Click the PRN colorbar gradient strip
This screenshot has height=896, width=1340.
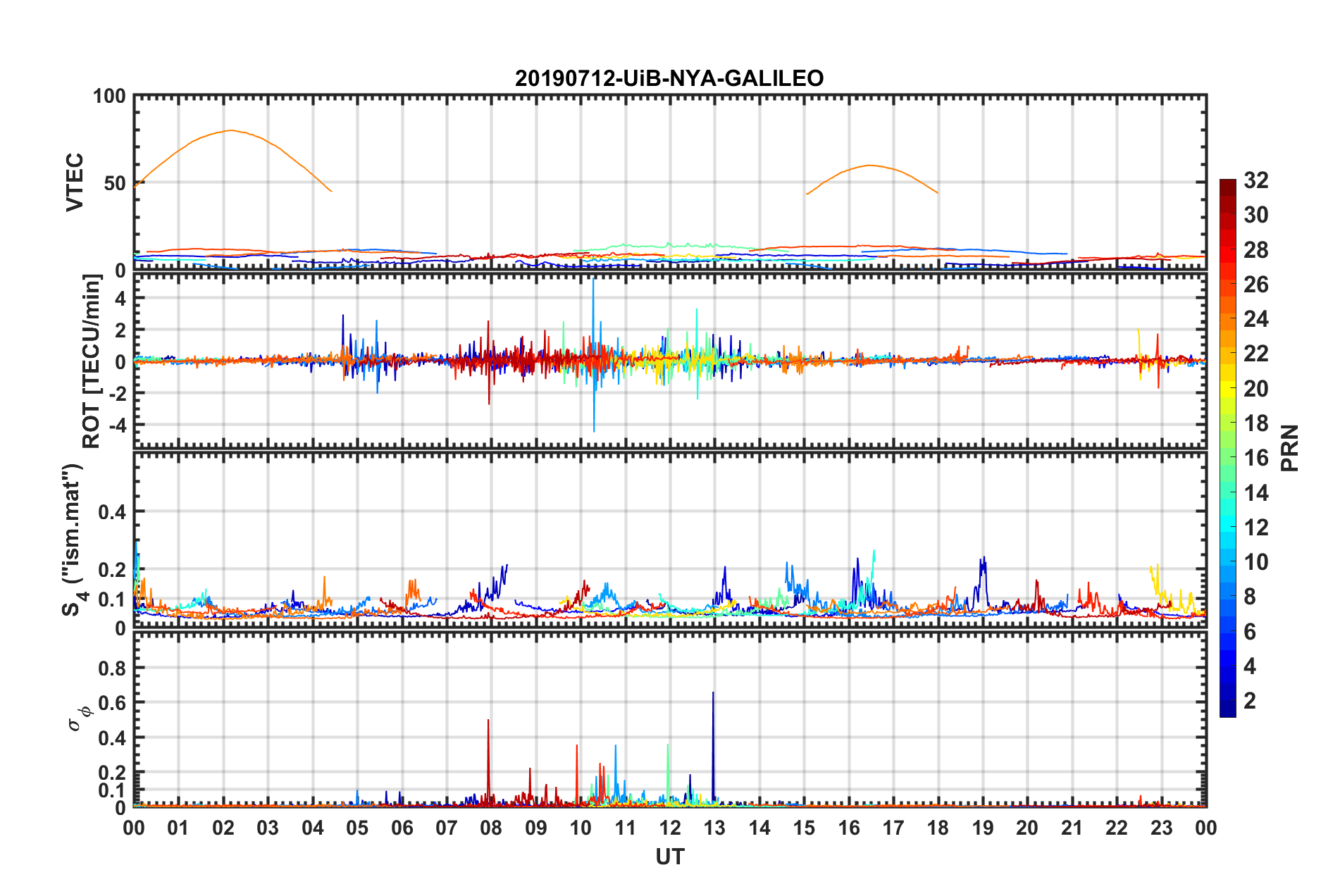pyautogui.click(x=1228, y=448)
